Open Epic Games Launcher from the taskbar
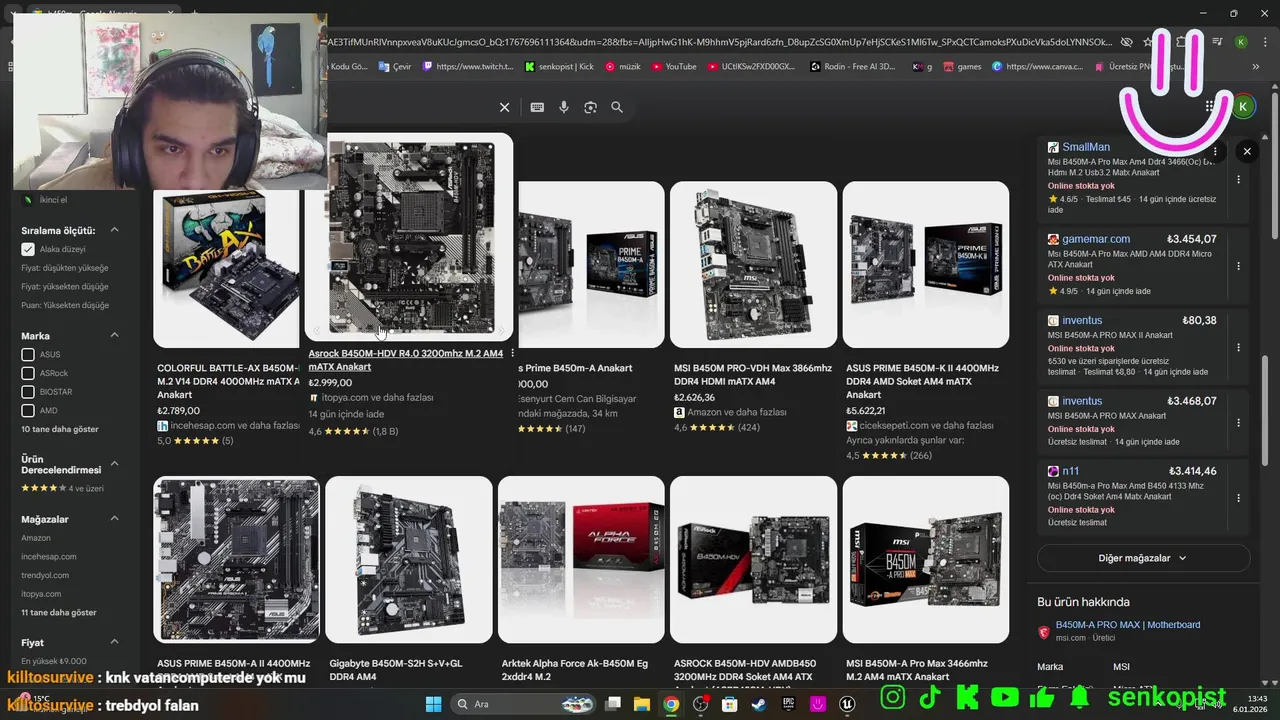This screenshot has width=1280, height=720. [x=788, y=704]
